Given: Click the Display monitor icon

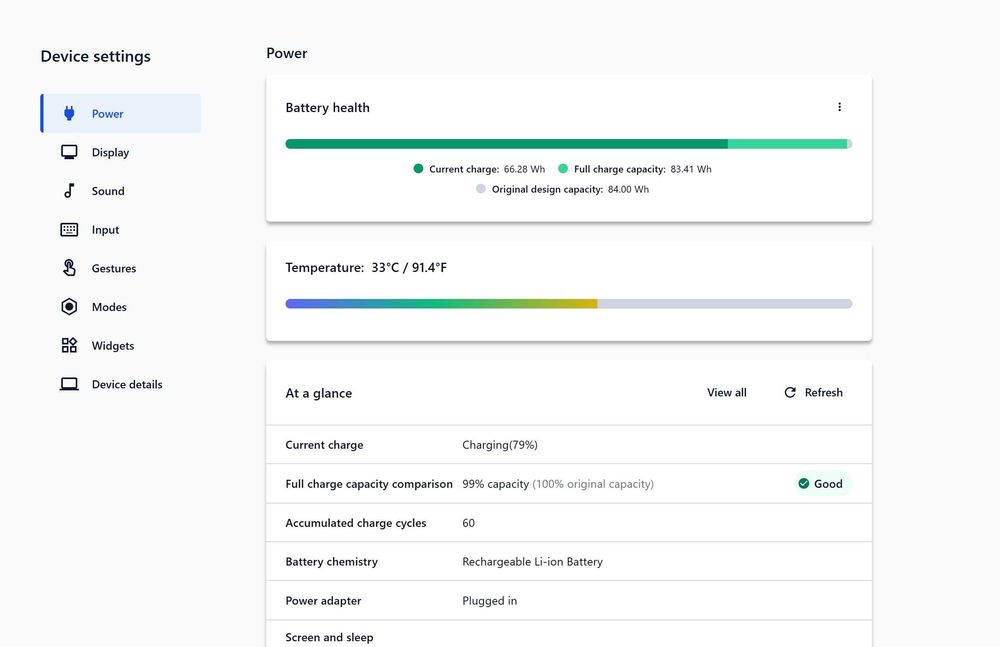Looking at the screenshot, I should pos(69,153).
